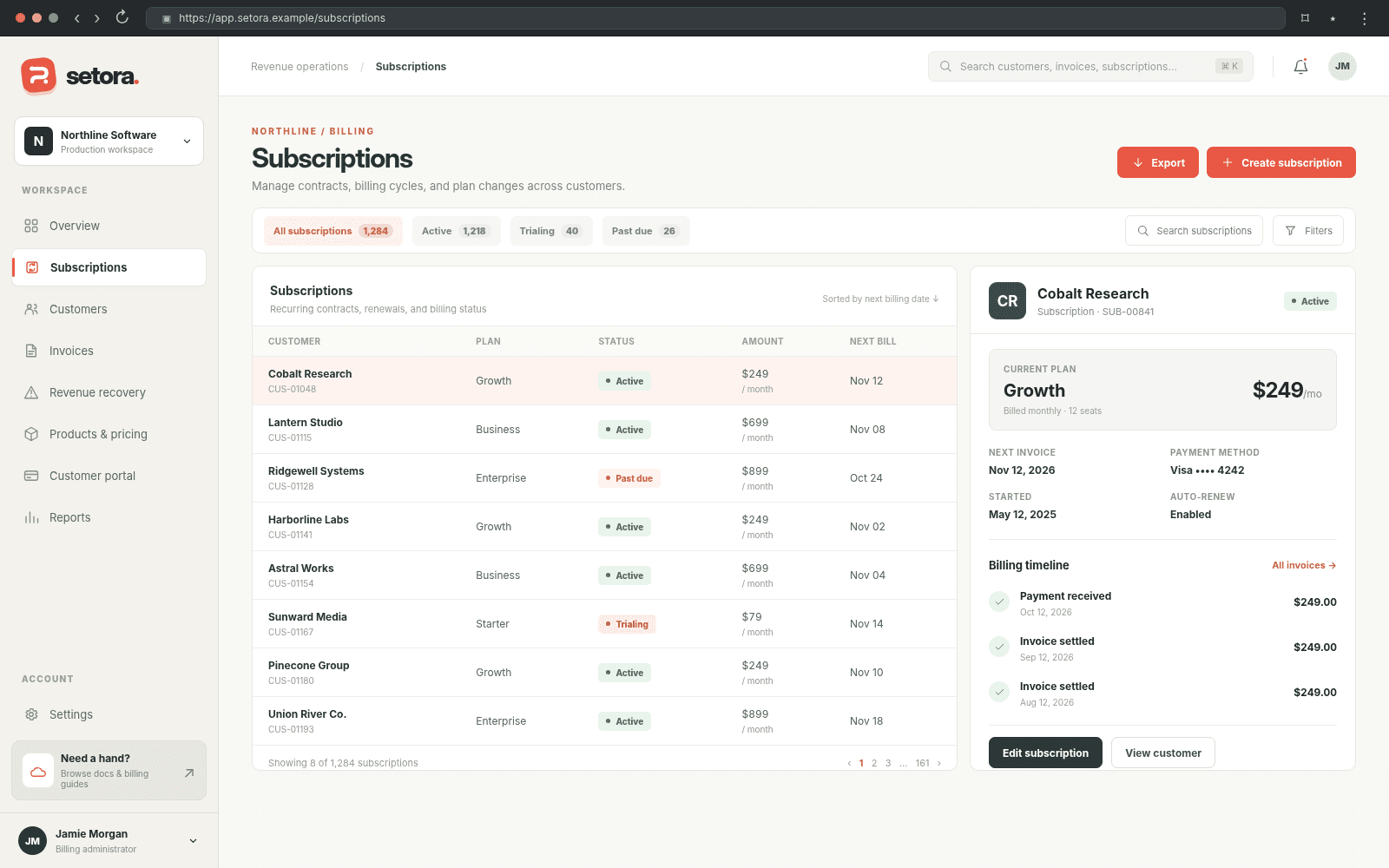1389x868 pixels.
Task: Open Reports in sidebar
Action: [109, 517]
